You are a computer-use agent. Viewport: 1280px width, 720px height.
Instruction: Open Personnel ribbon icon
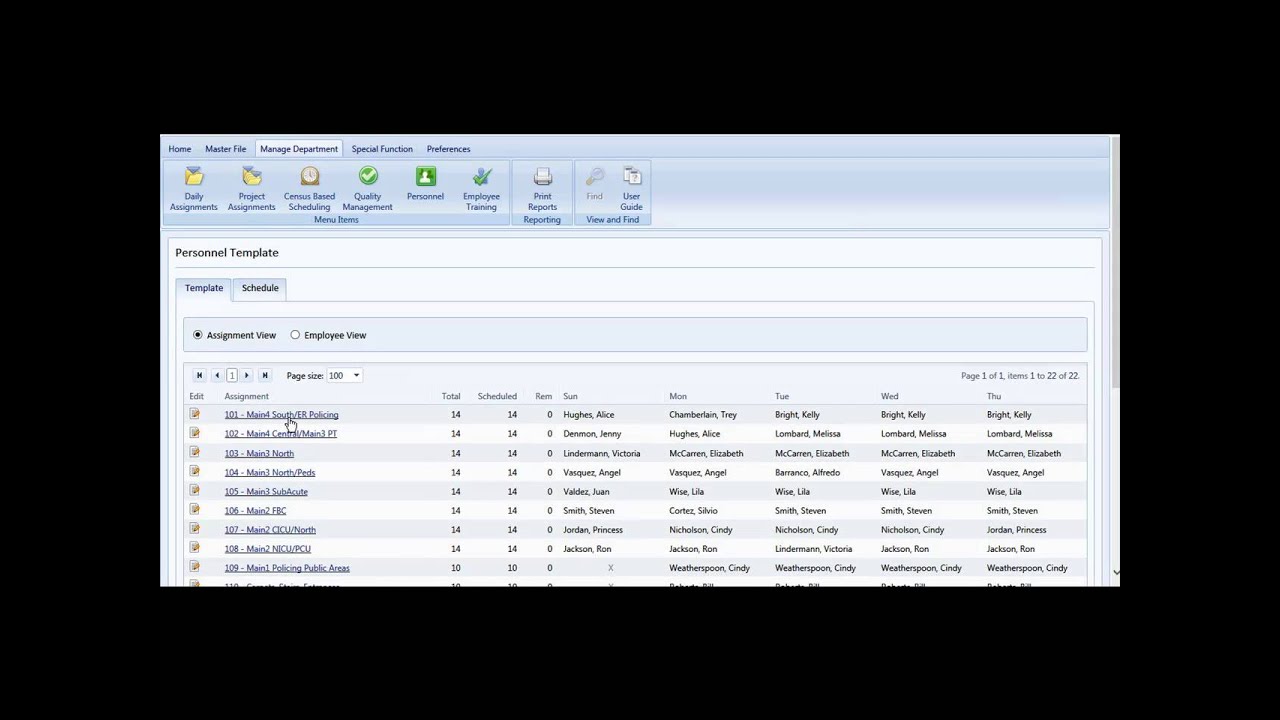coord(426,178)
